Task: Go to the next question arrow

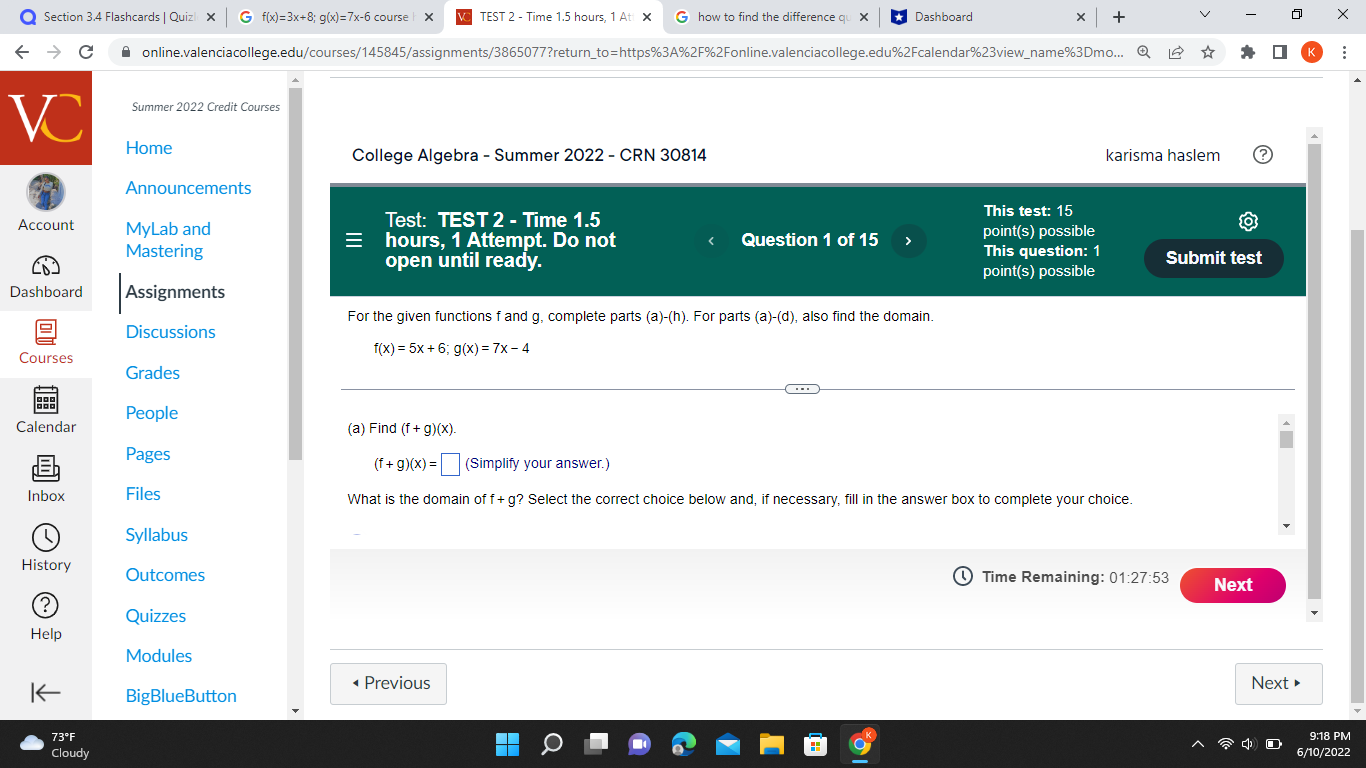Action: pyautogui.click(x=908, y=241)
